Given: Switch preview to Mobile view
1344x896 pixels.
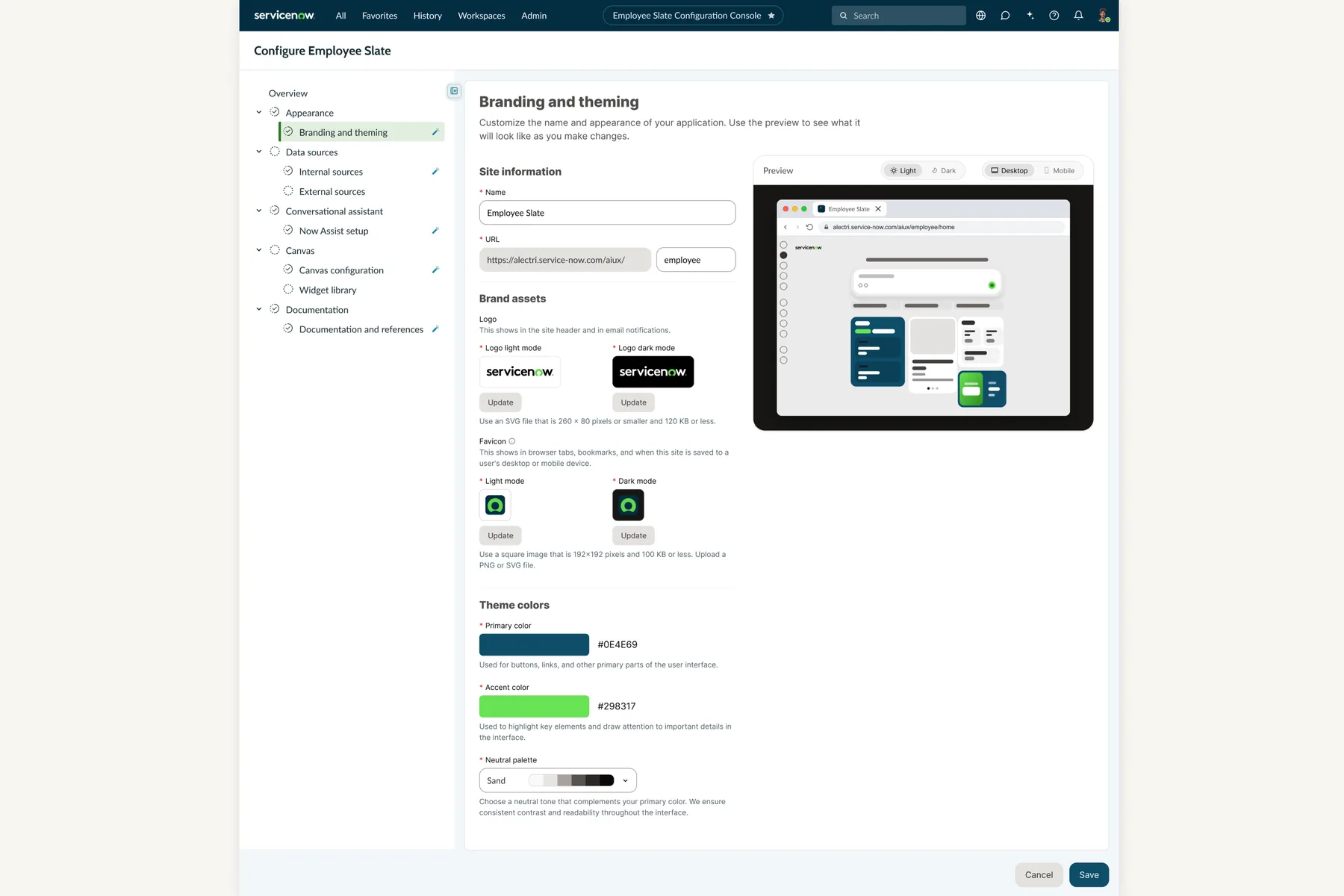Looking at the screenshot, I should tap(1059, 170).
